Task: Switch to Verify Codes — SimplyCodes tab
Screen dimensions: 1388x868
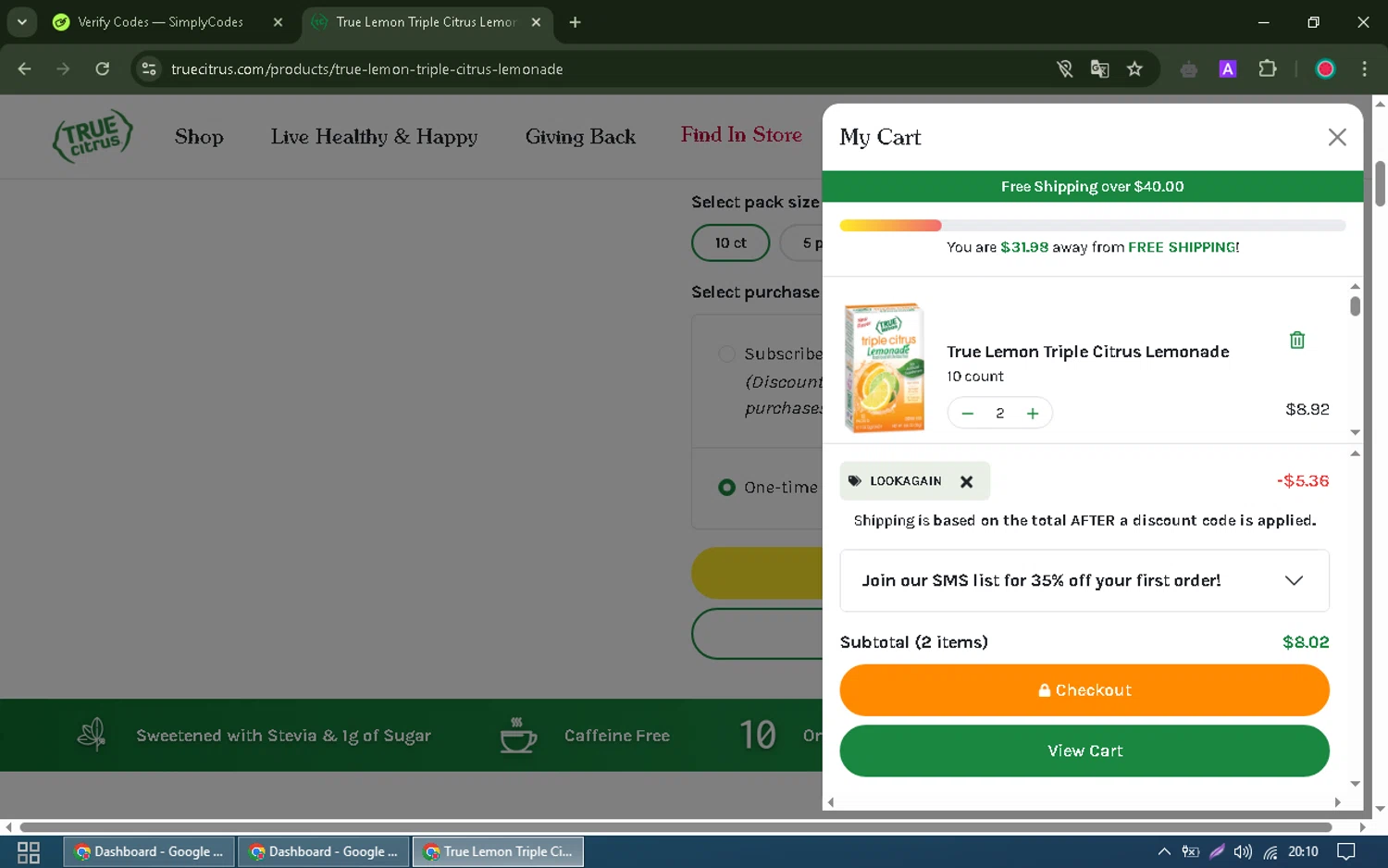Action: click(x=159, y=22)
